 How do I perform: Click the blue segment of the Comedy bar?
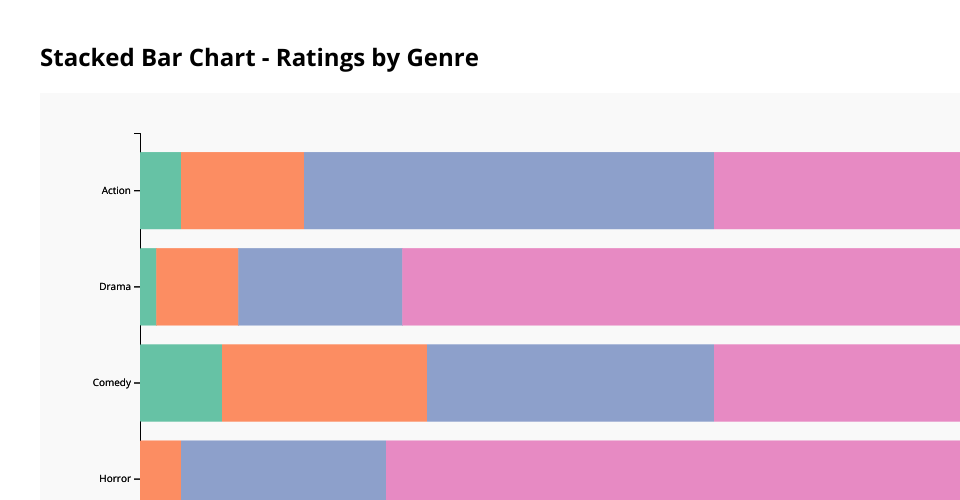571,382
